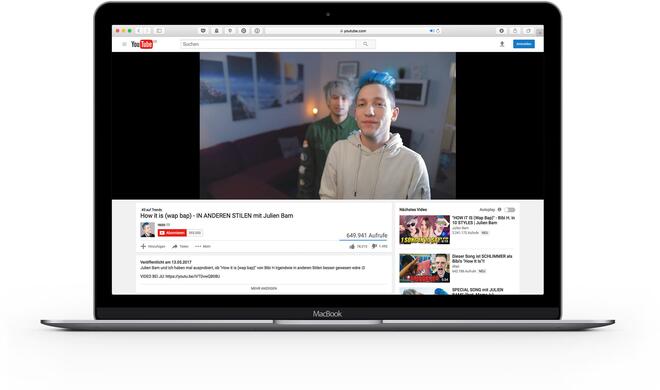
Task: Click the info circle extension icon in Safari toolbar
Action: [x=257, y=31]
